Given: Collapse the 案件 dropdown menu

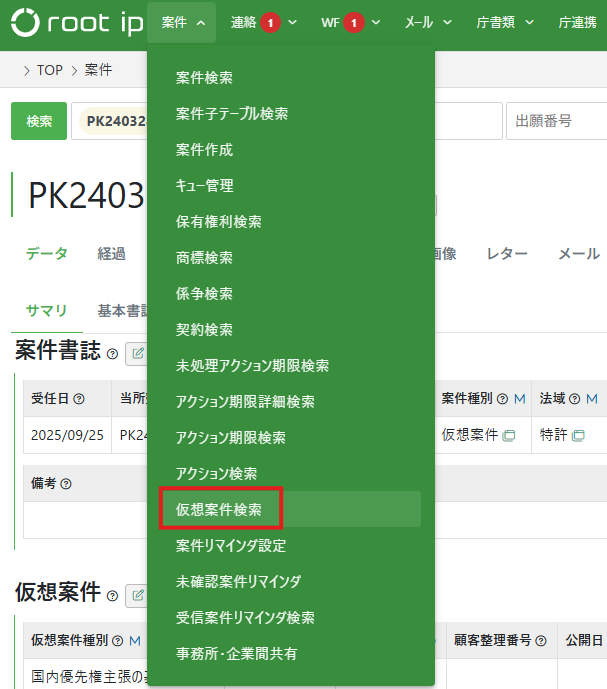Looking at the screenshot, I should point(181,22).
